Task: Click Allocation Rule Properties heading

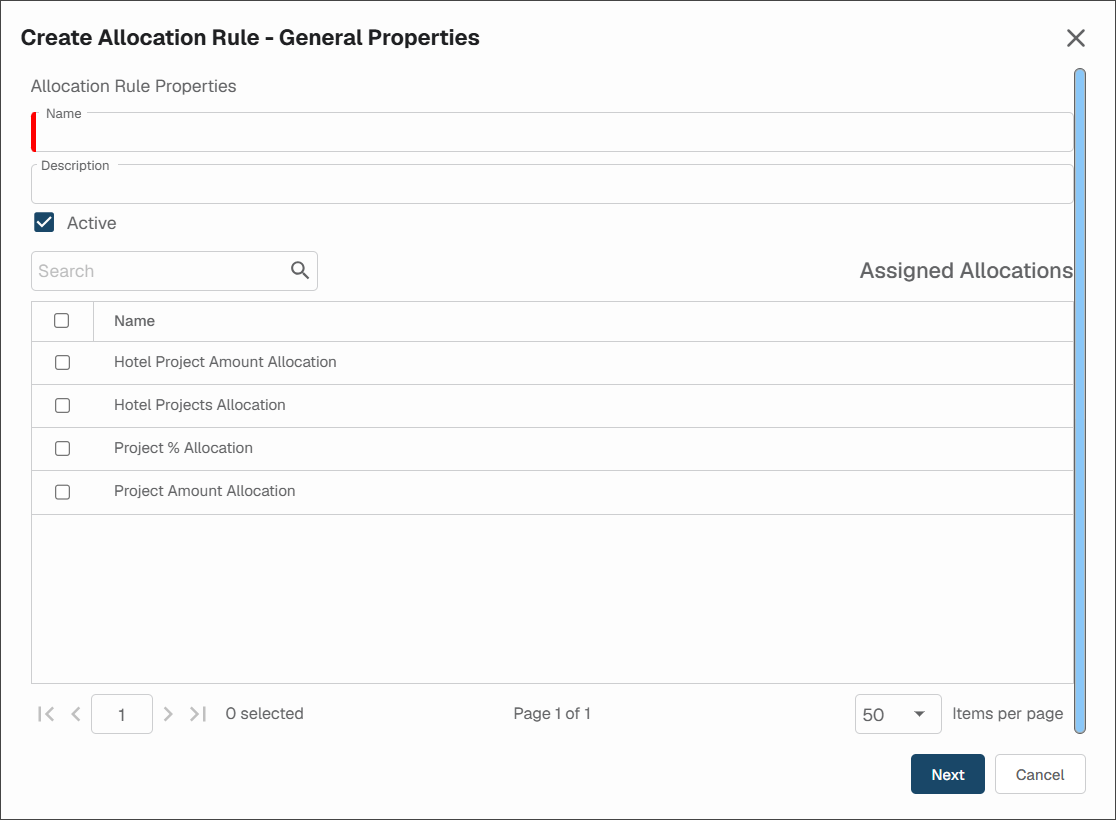Action: [x=133, y=86]
